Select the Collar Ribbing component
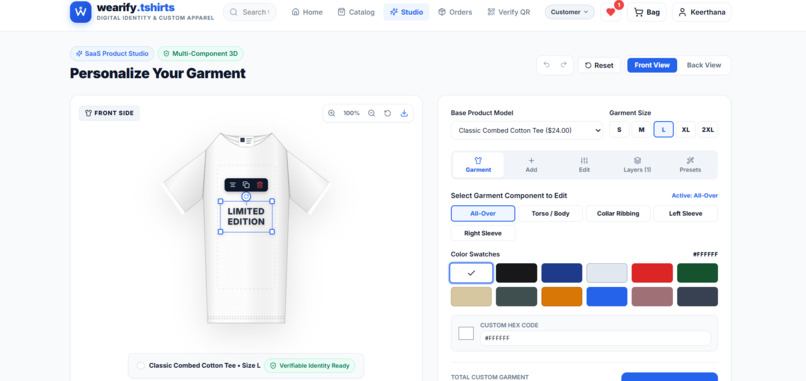 click(618, 213)
